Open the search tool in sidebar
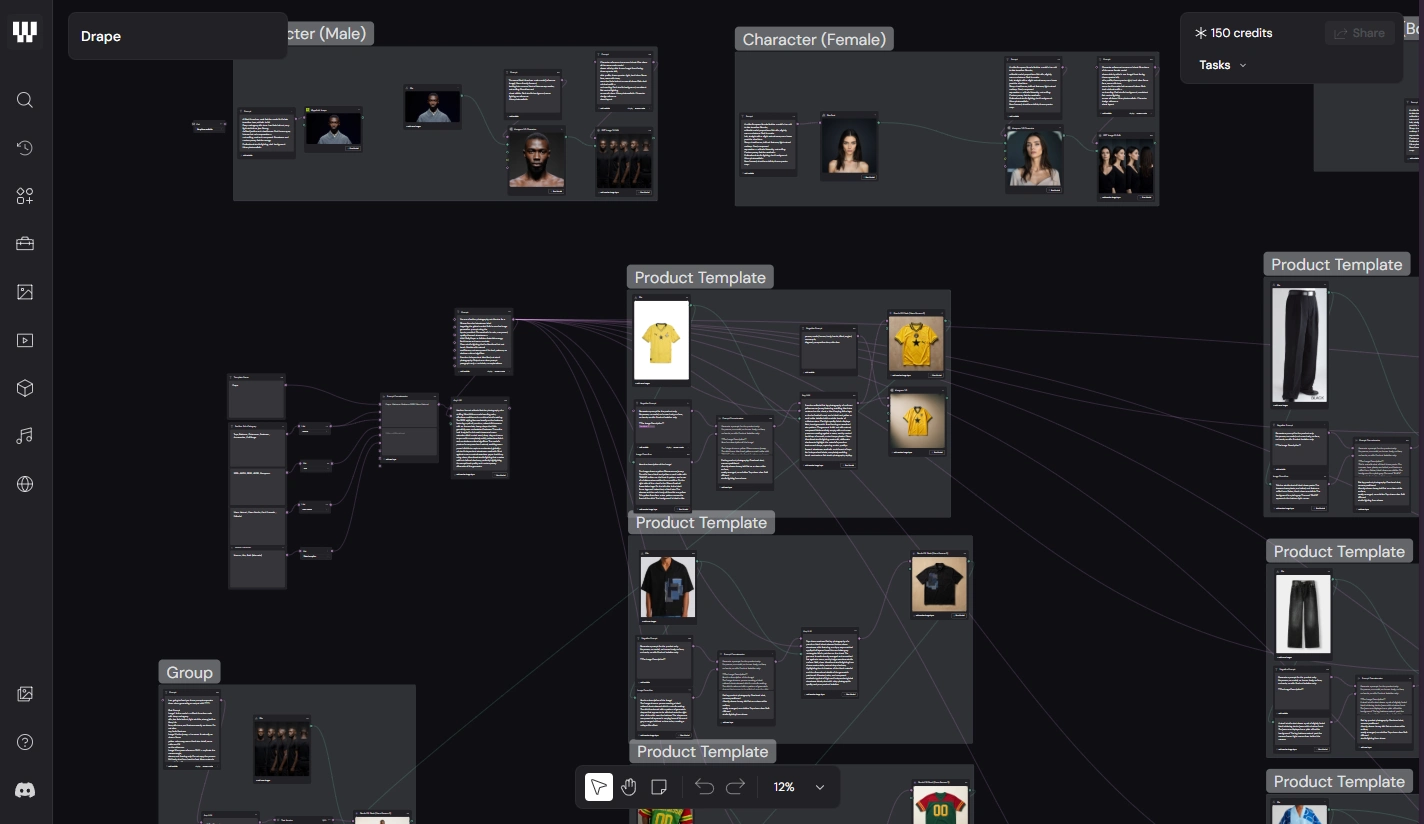This screenshot has width=1424, height=824. tap(25, 100)
